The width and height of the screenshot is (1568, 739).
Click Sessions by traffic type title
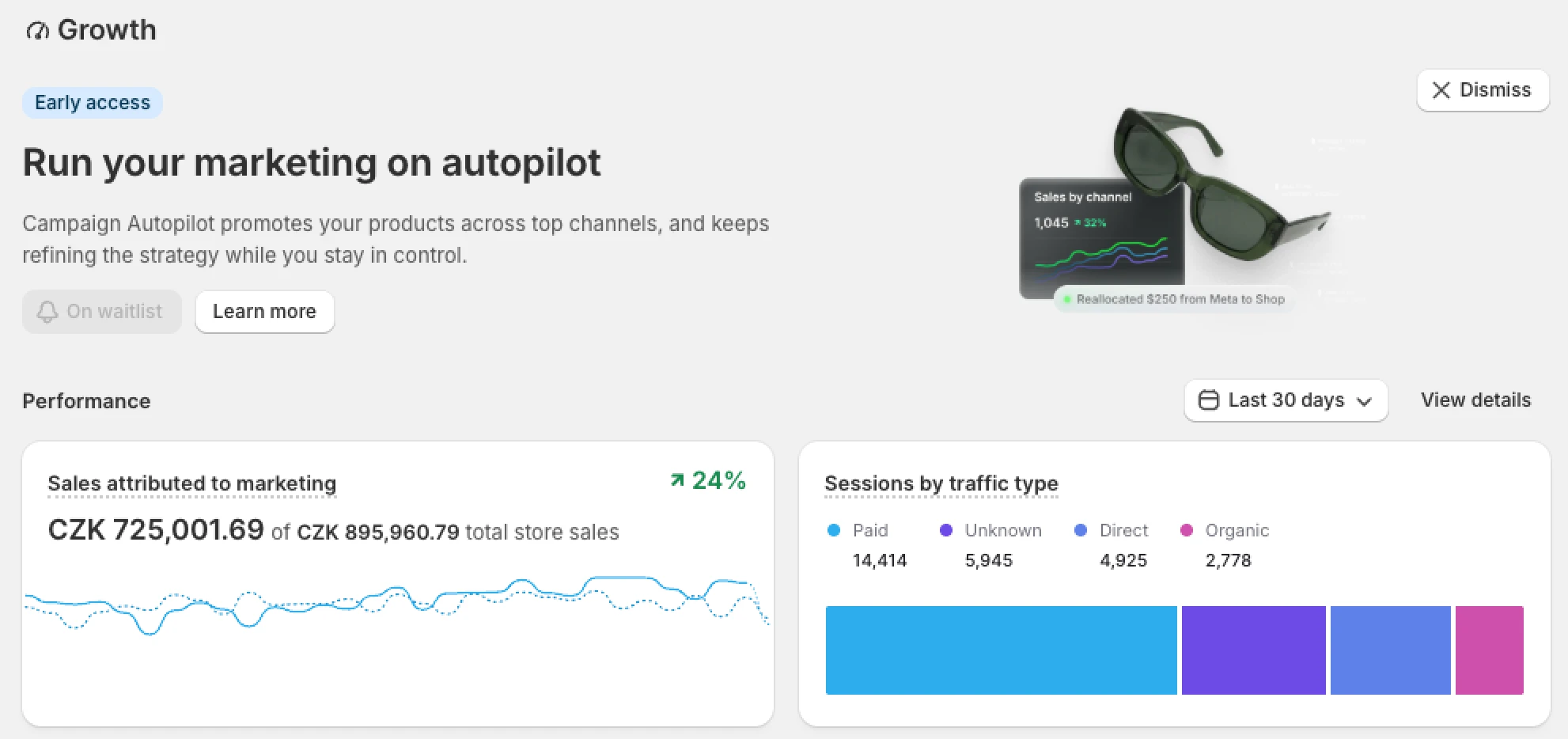click(x=941, y=483)
